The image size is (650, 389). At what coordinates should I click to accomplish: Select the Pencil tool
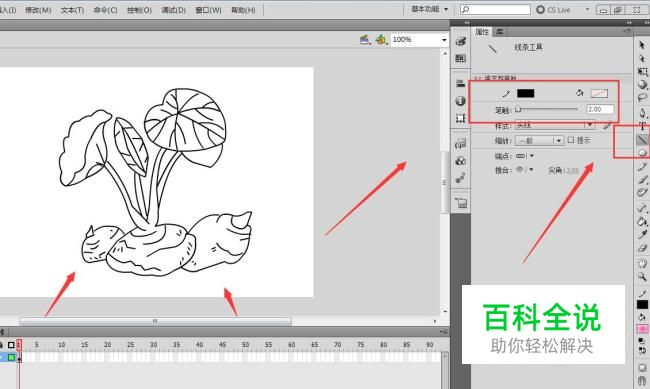642,167
